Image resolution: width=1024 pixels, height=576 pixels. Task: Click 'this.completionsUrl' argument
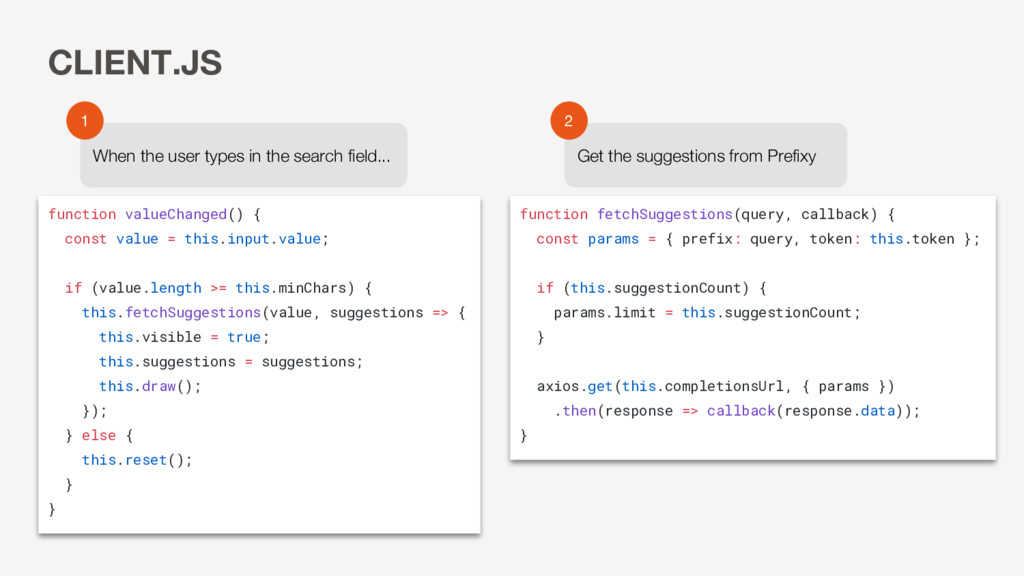[703, 386]
